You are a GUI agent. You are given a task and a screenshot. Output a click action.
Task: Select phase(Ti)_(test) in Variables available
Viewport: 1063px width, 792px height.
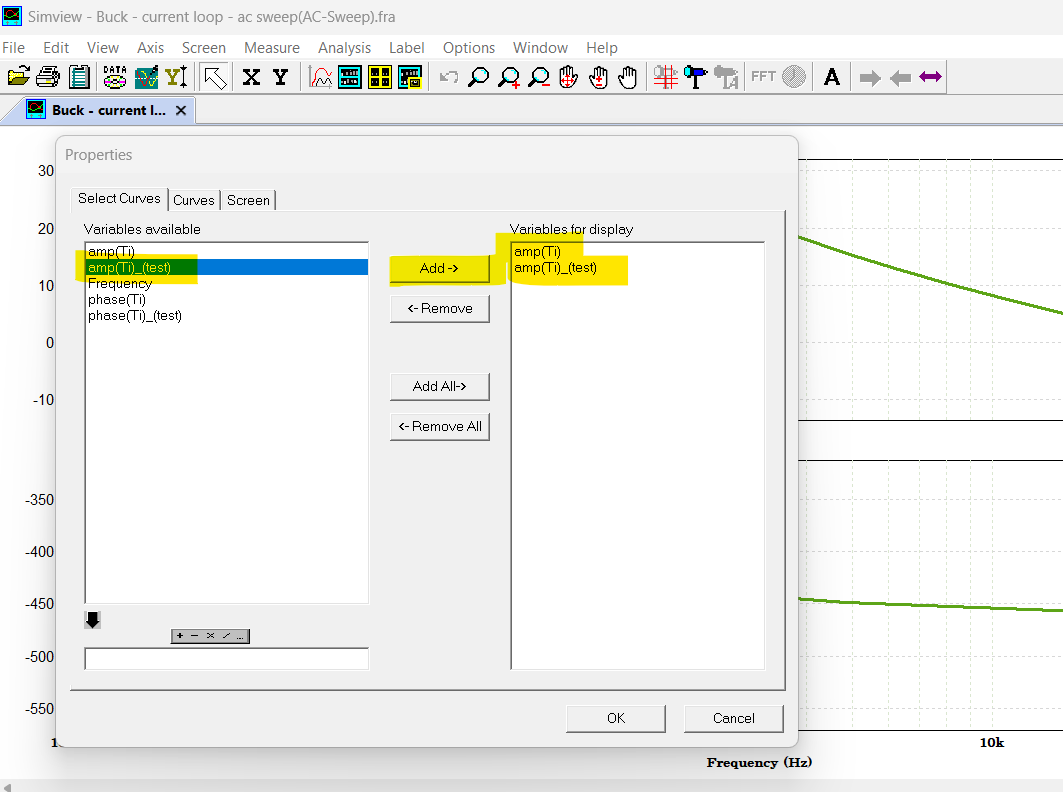coord(227,316)
